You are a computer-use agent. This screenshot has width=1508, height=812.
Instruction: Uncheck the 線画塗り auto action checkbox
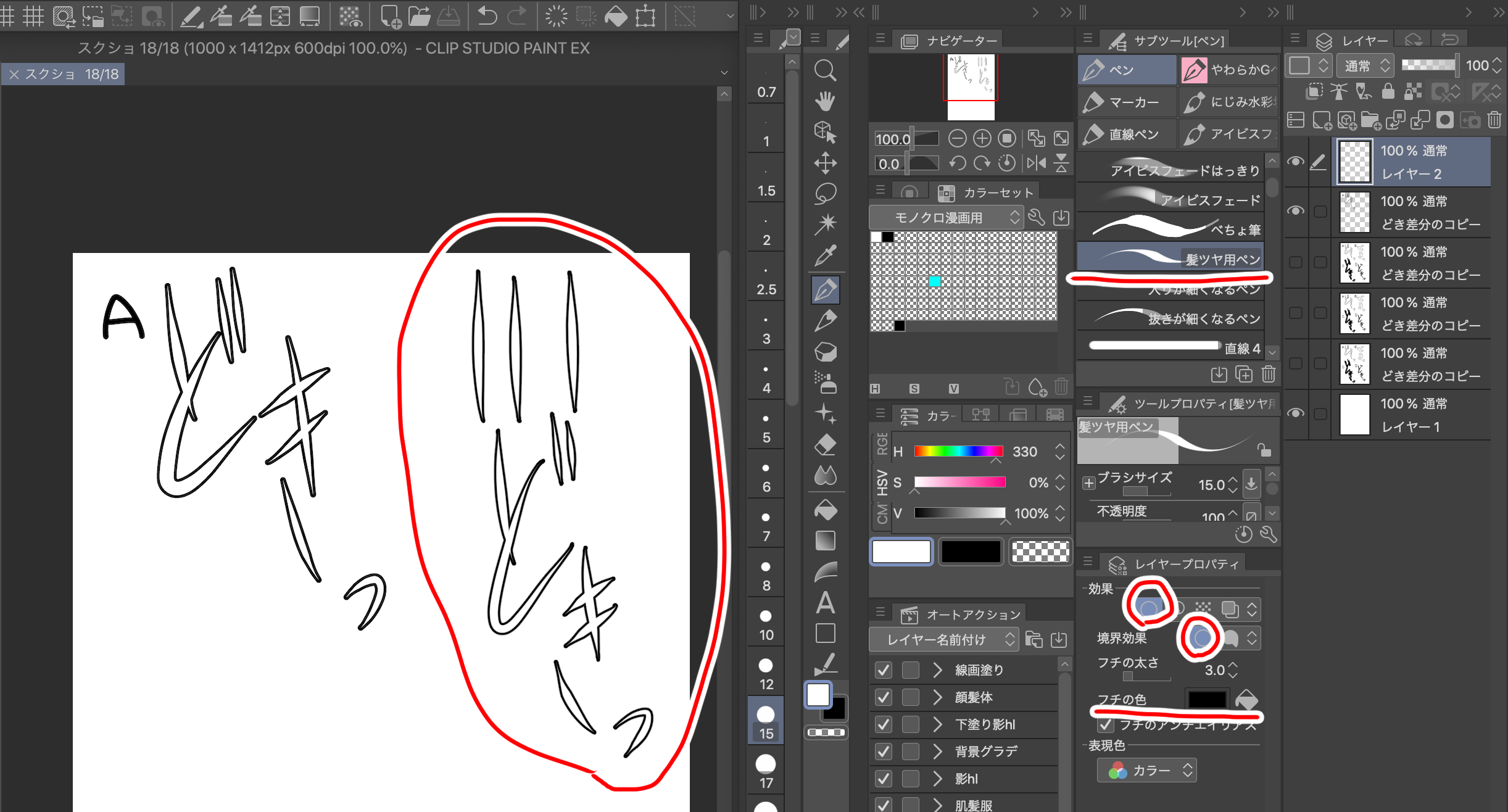coord(884,670)
